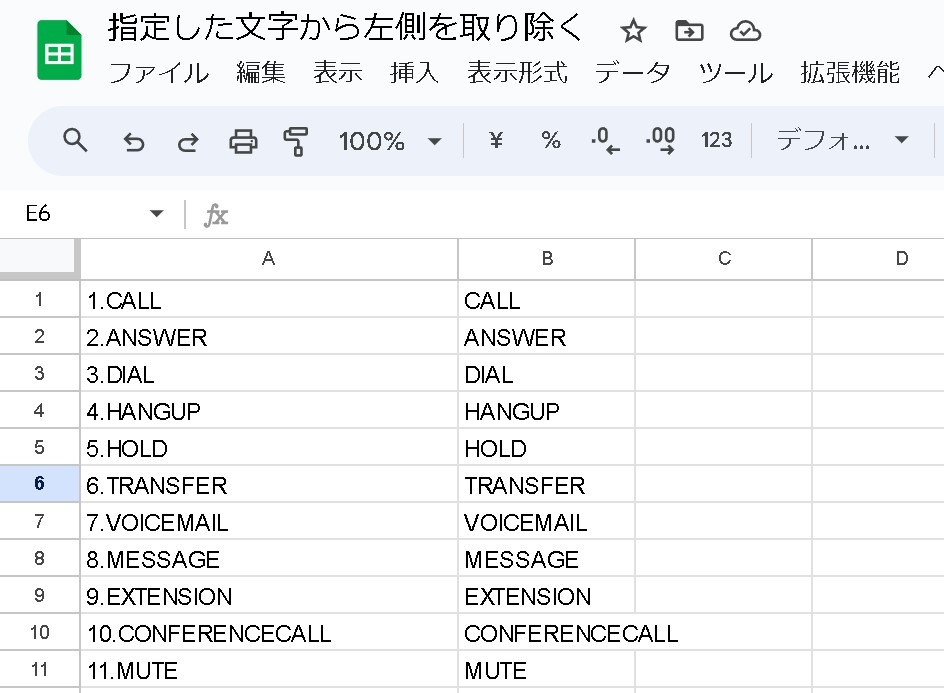Increase decimal places

click(662, 141)
